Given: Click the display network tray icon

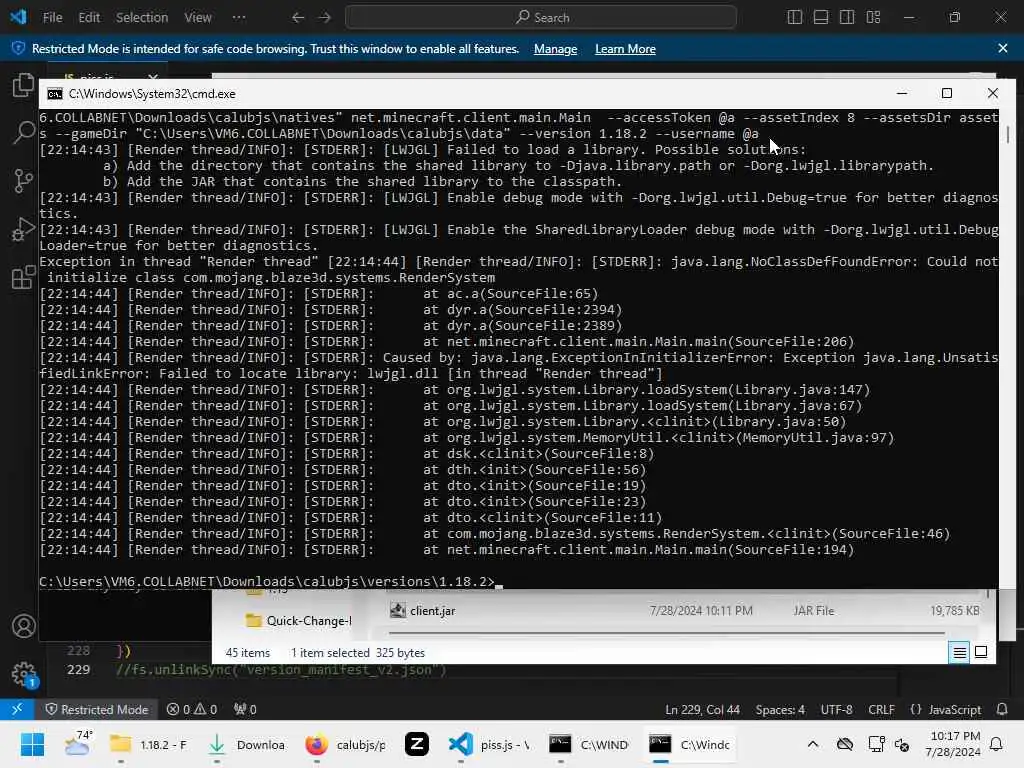Looking at the screenshot, I should (x=876, y=744).
